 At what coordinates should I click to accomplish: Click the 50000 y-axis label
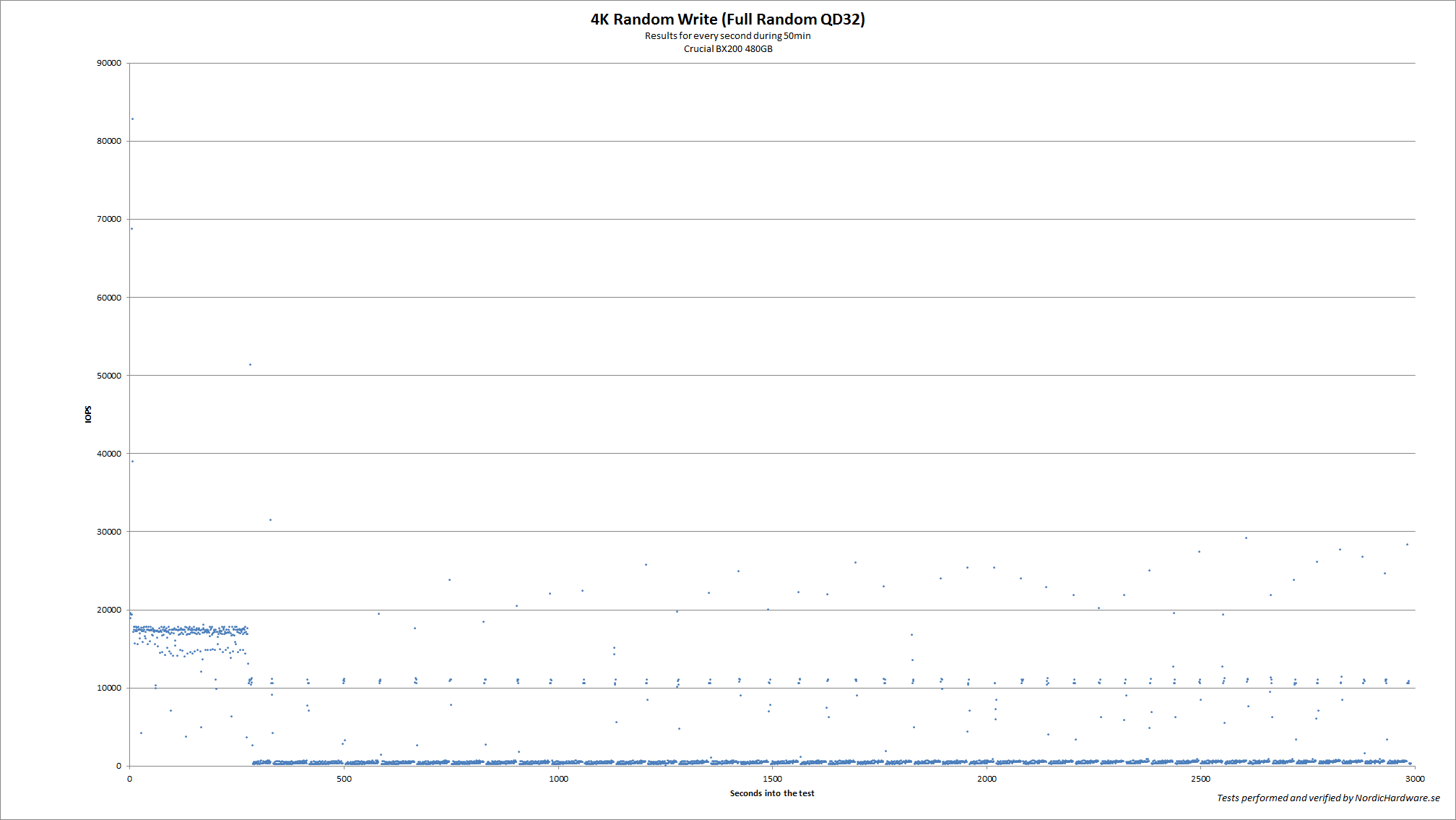click(109, 376)
